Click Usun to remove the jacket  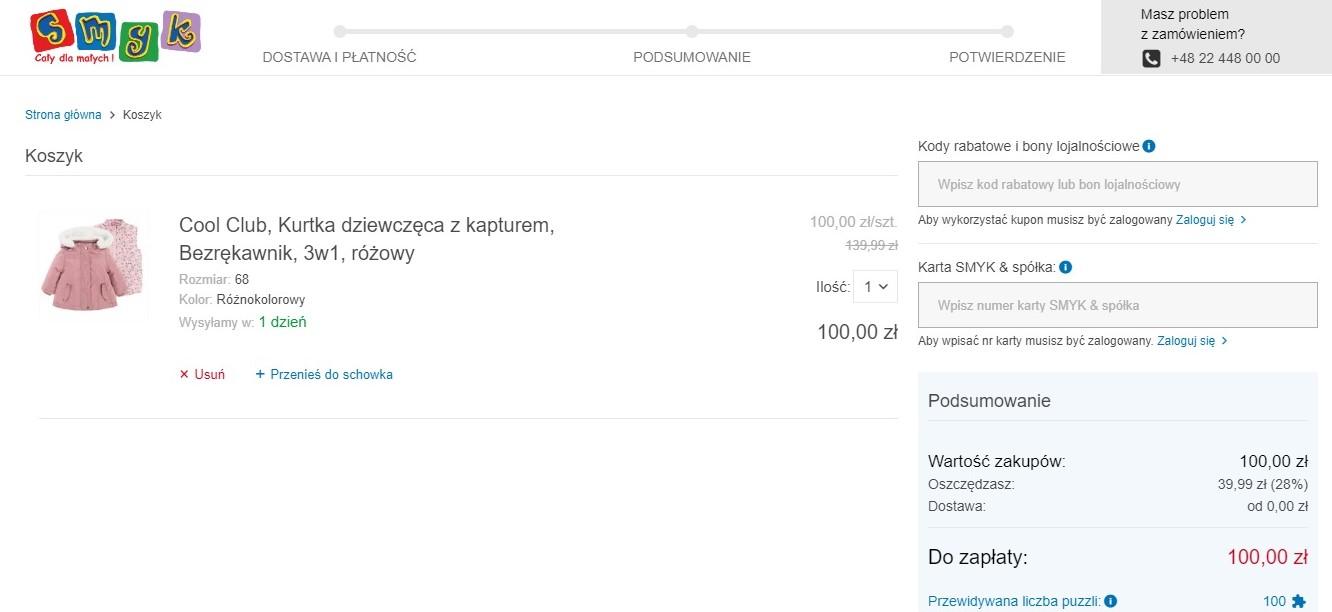(210, 375)
